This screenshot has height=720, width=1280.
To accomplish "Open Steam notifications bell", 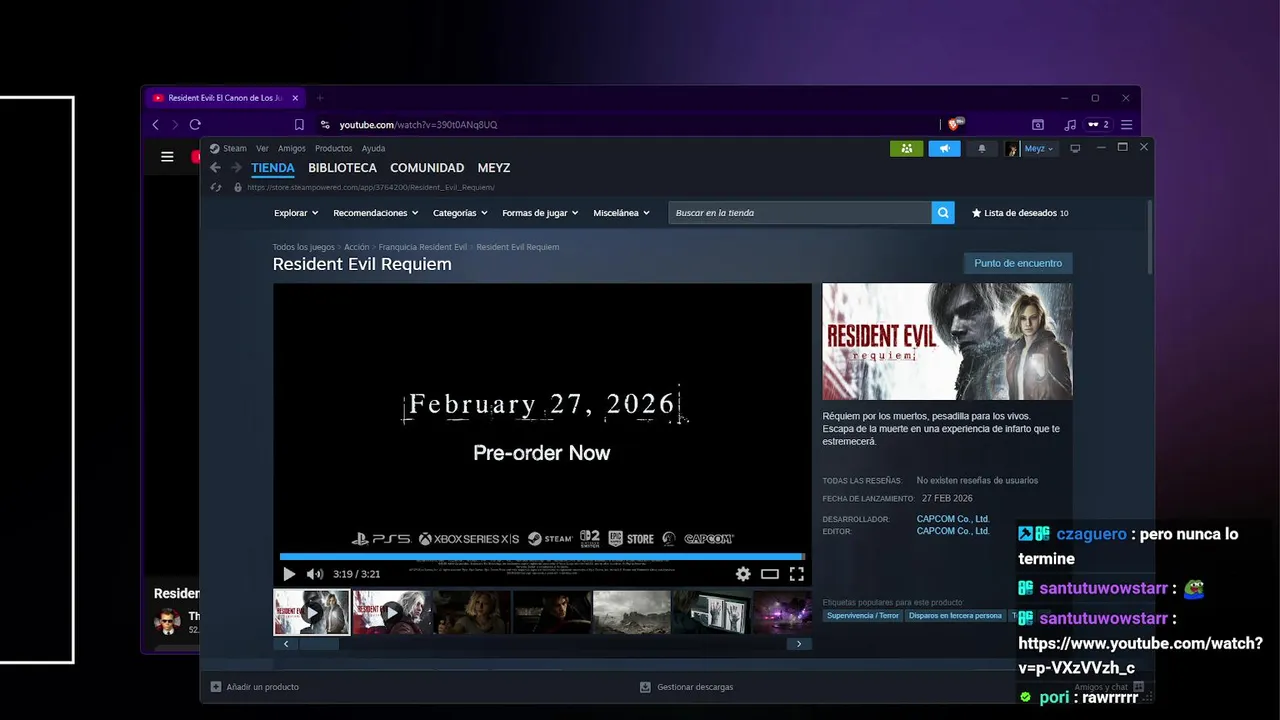I will click(x=981, y=148).
